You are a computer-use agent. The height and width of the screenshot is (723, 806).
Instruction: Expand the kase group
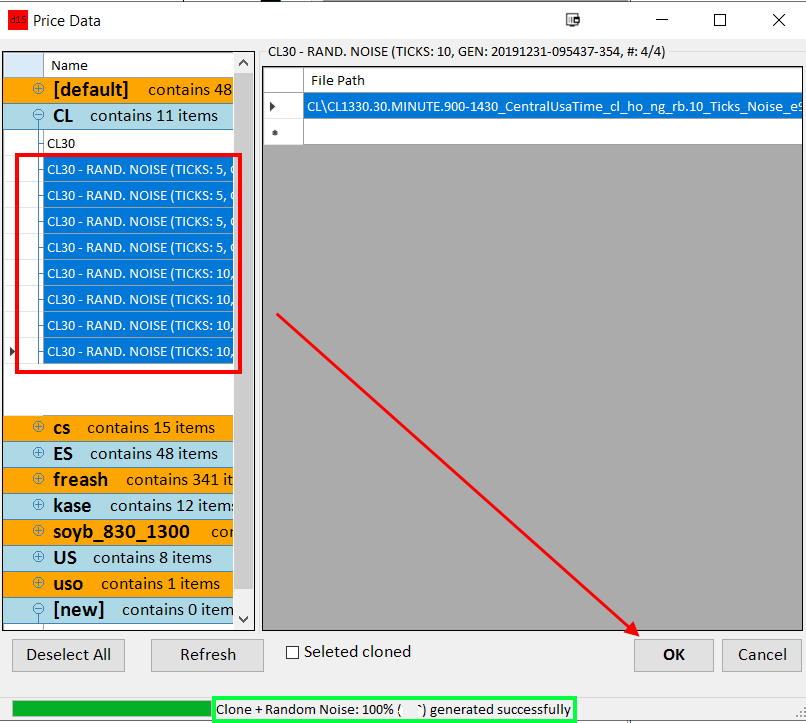click(x=38, y=505)
